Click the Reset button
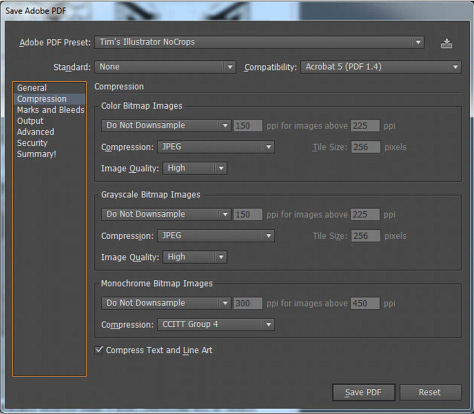 tap(430, 392)
